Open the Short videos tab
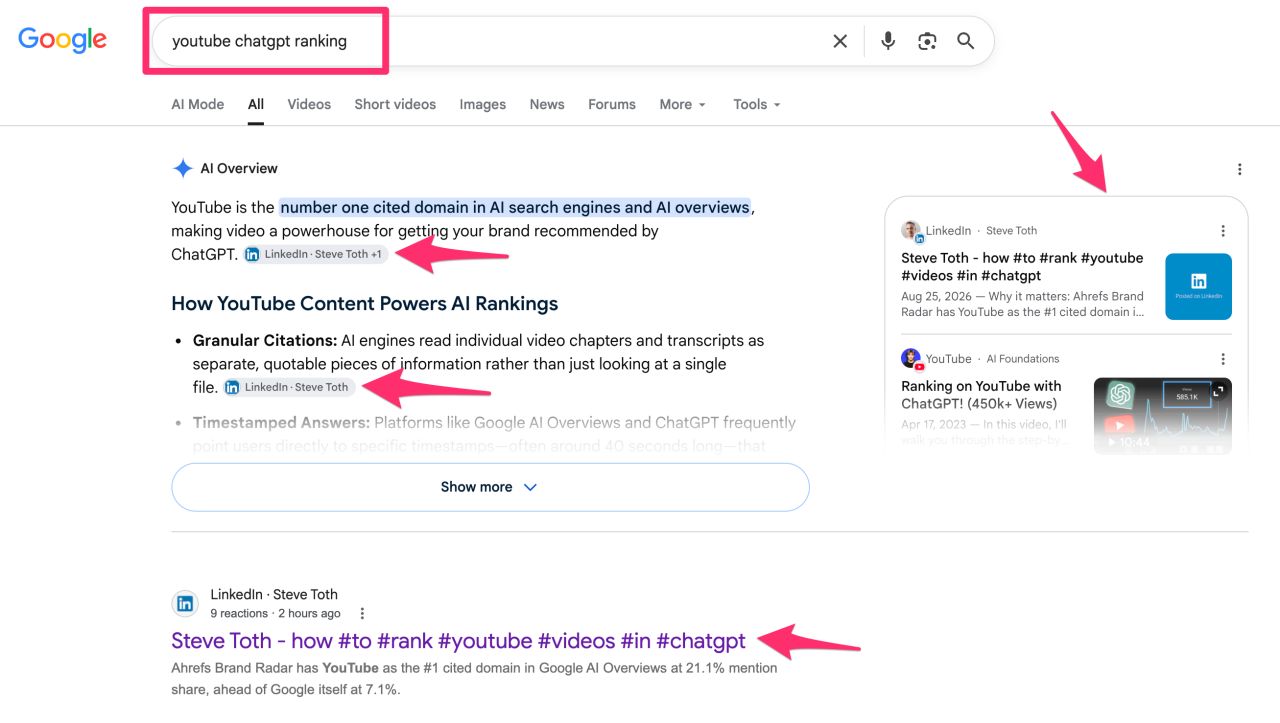The height and width of the screenshot is (723, 1280). click(395, 104)
